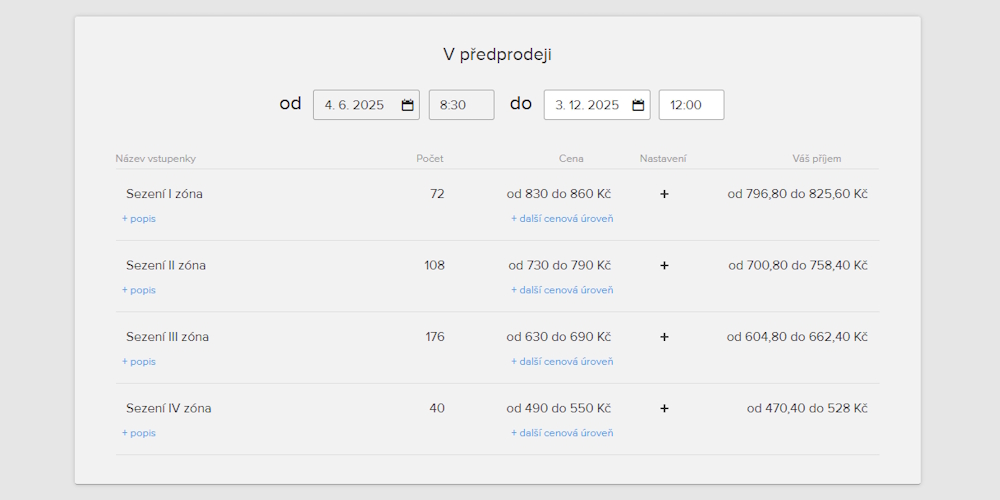Add další cenová úroveň for Sezení II zóna
1000x500 pixels.
(562, 290)
